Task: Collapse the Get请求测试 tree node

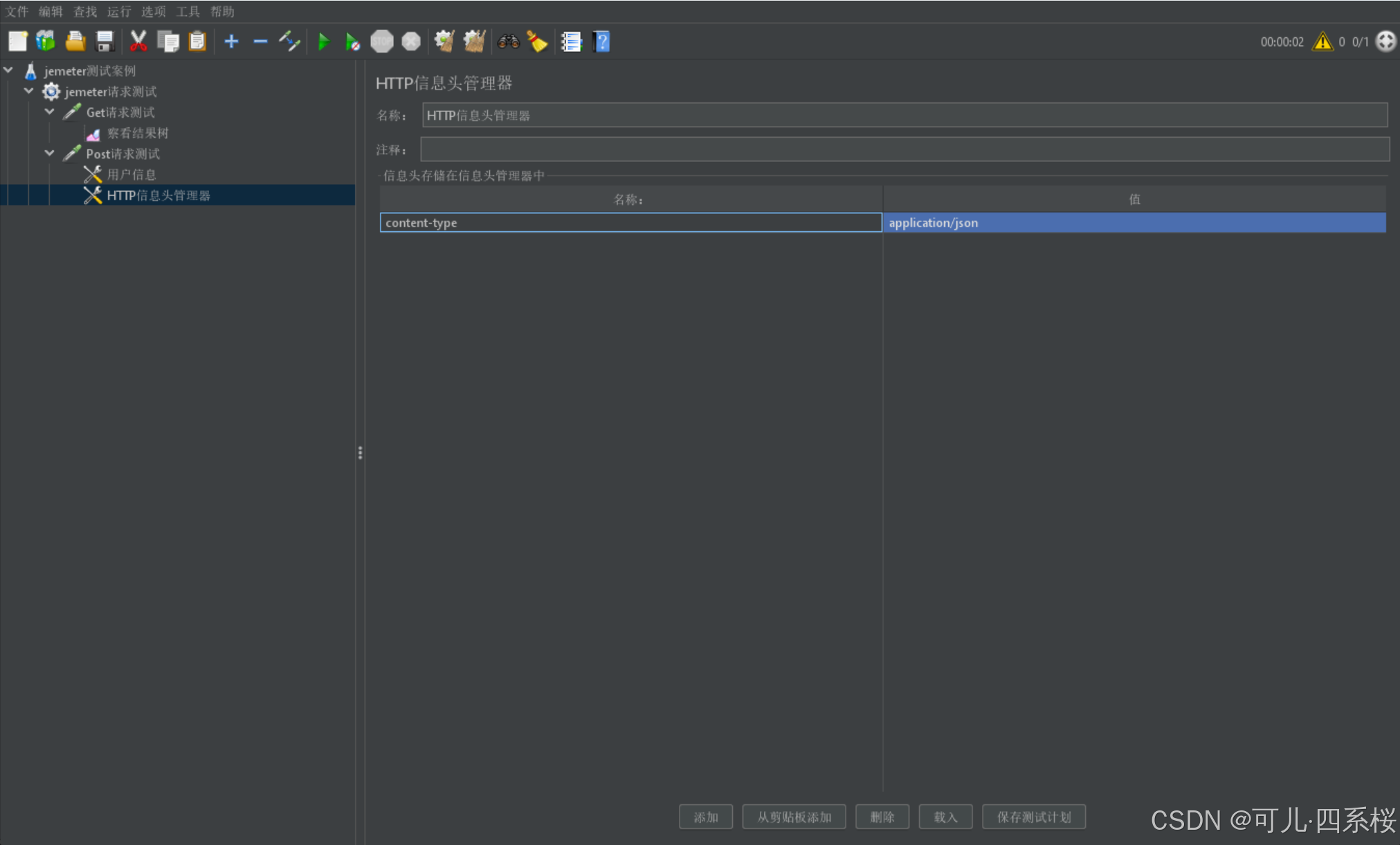Action: 50,112
